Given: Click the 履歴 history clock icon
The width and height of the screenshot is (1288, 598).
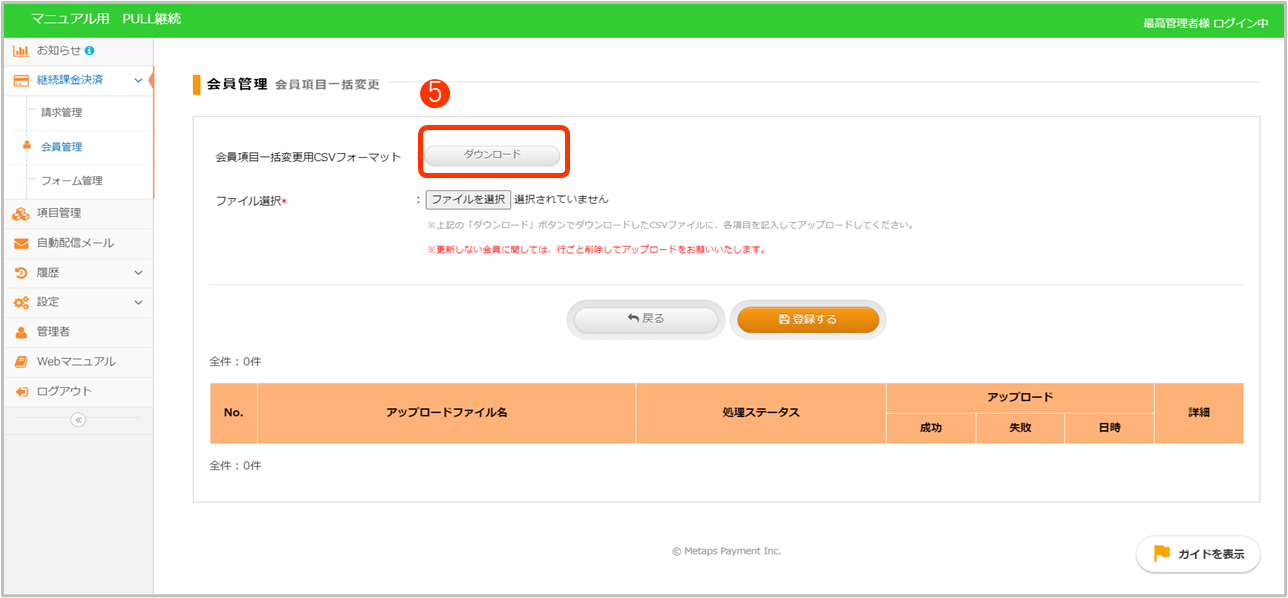Looking at the screenshot, I should tap(20, 272).
